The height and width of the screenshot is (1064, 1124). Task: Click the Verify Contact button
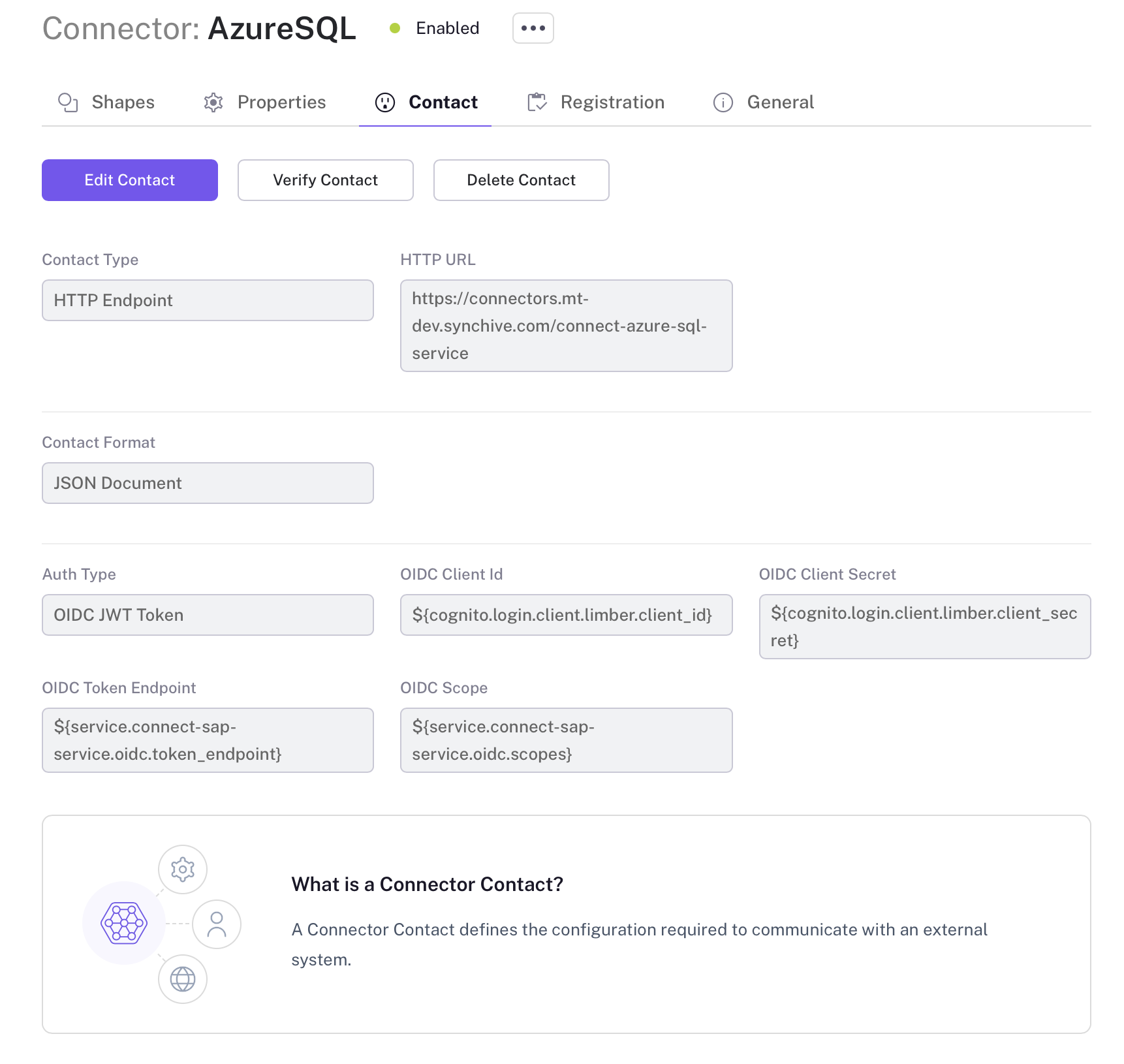tap(326, 180)
